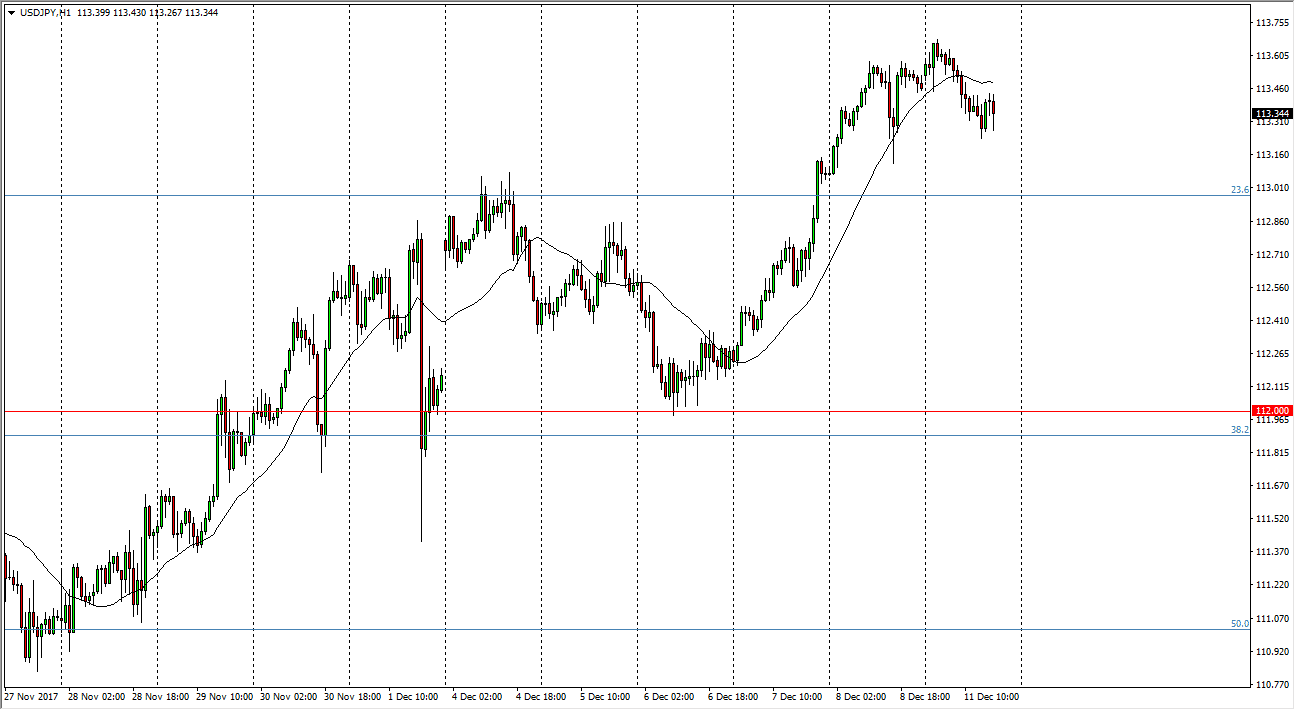Click the 110.770 price scale label

pyautogui.click(x=1271, y=685)
